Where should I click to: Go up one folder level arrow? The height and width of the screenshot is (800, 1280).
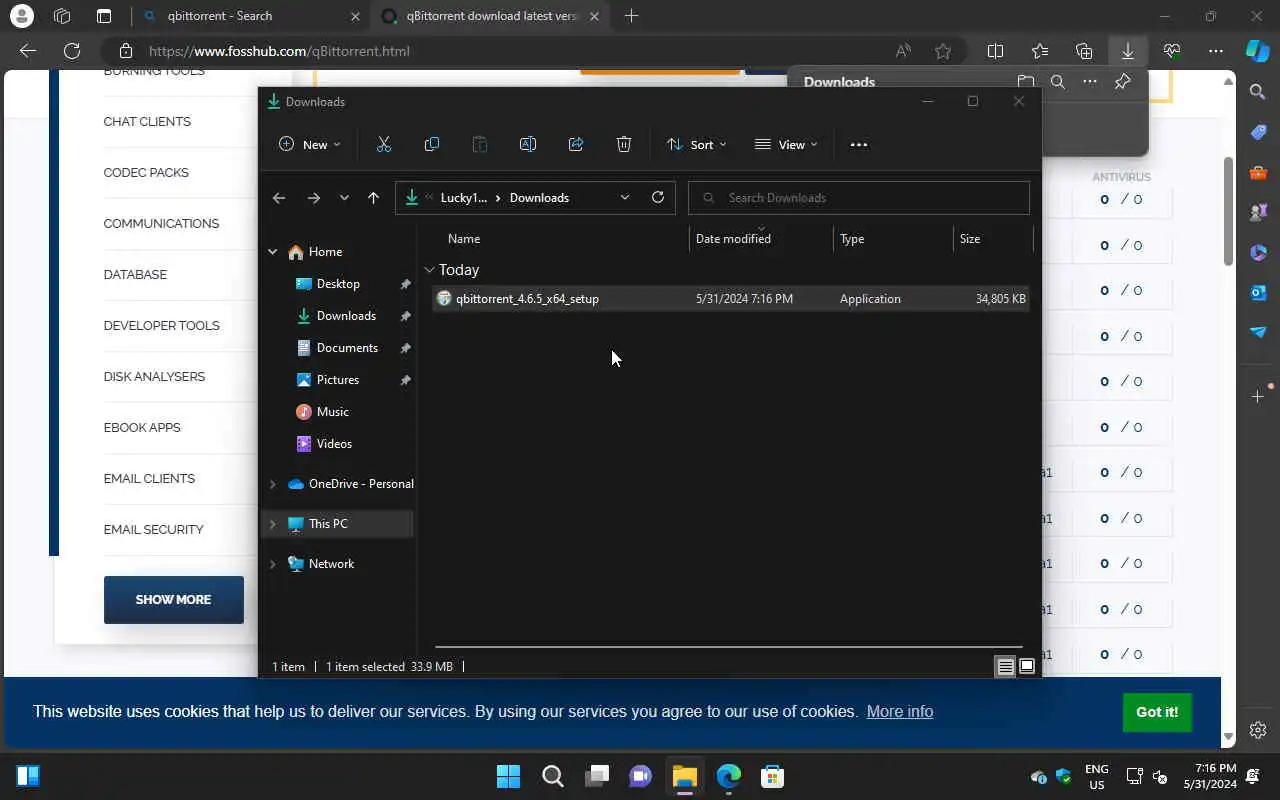point(373,198)
